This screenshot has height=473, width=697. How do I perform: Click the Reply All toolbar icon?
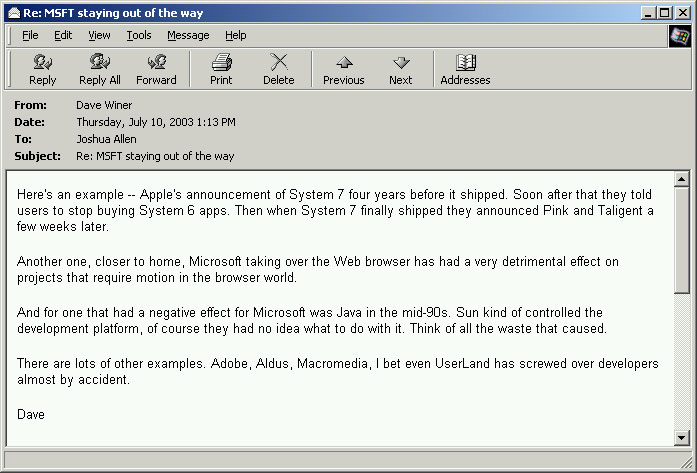click(99, 69)
